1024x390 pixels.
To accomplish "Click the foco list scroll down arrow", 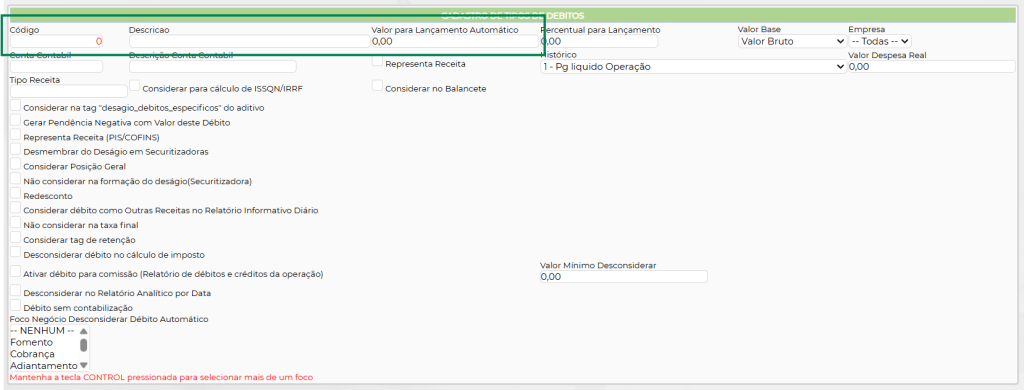I will click(84, 365).
